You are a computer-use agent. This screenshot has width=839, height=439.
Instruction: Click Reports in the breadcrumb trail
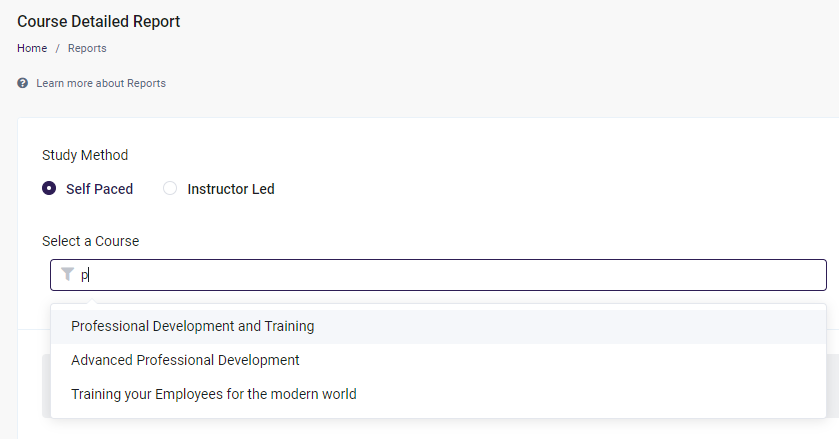click(x=87, y=48)
